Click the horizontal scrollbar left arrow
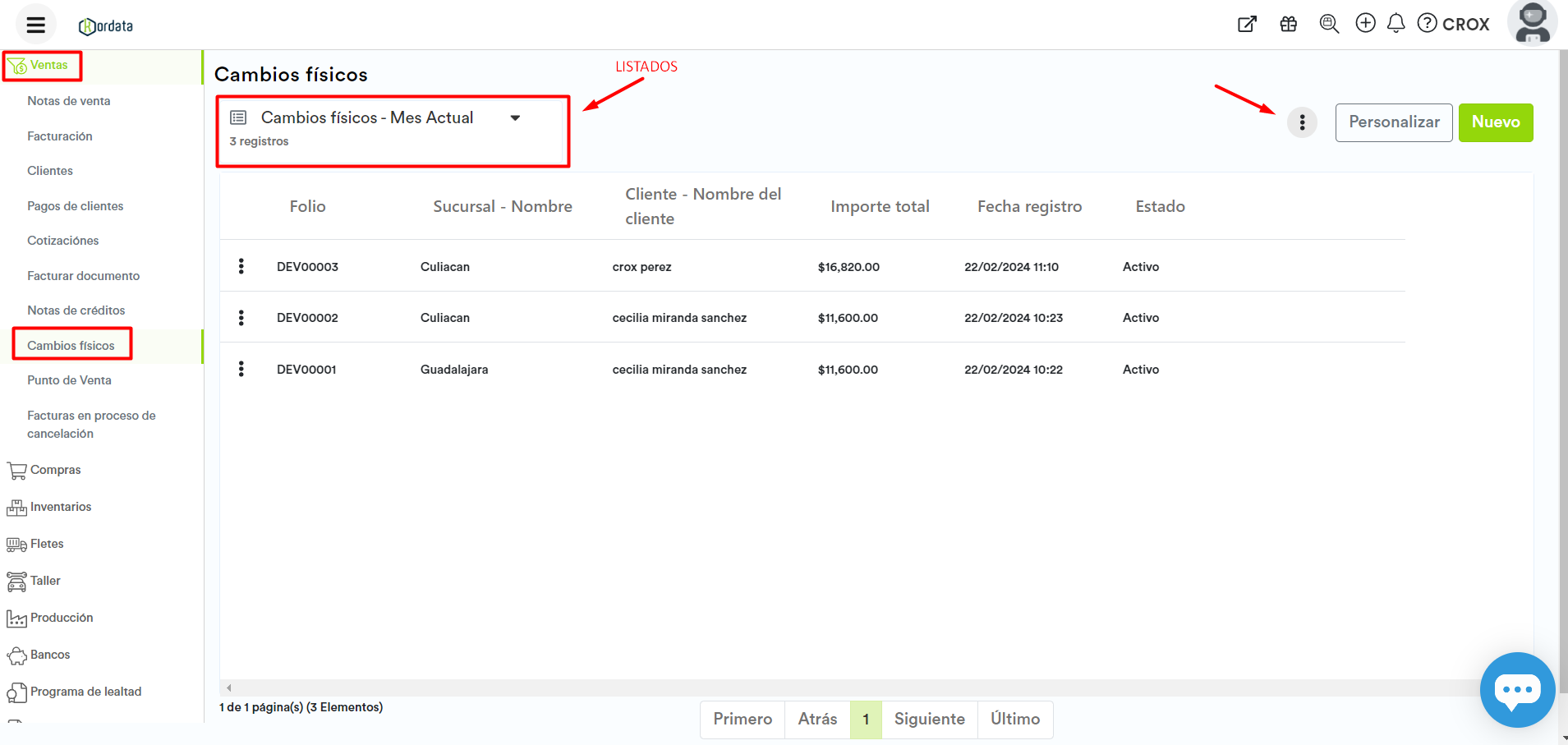 [229, 688]
